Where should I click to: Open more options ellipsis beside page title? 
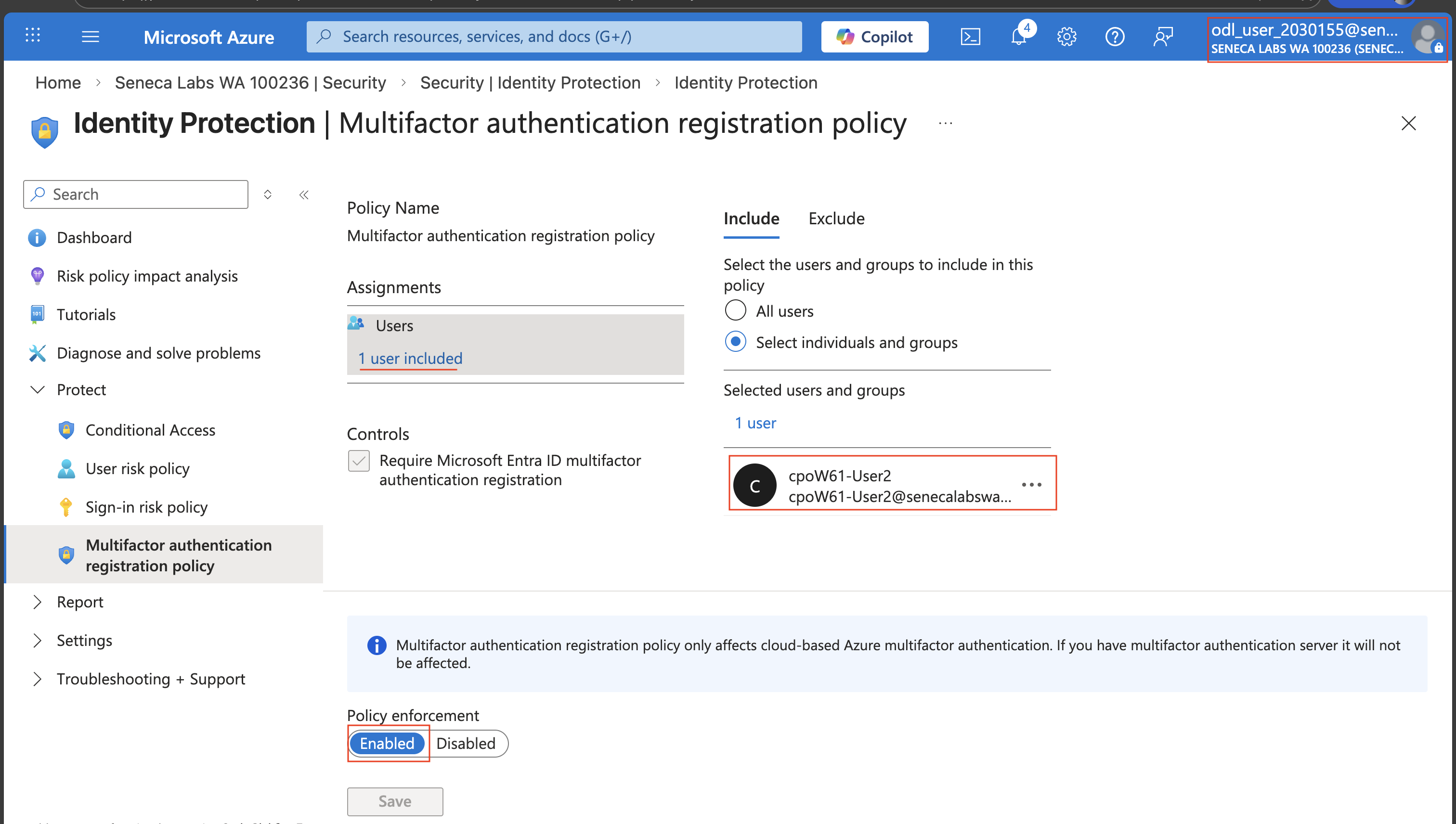(x=945, y=123)
